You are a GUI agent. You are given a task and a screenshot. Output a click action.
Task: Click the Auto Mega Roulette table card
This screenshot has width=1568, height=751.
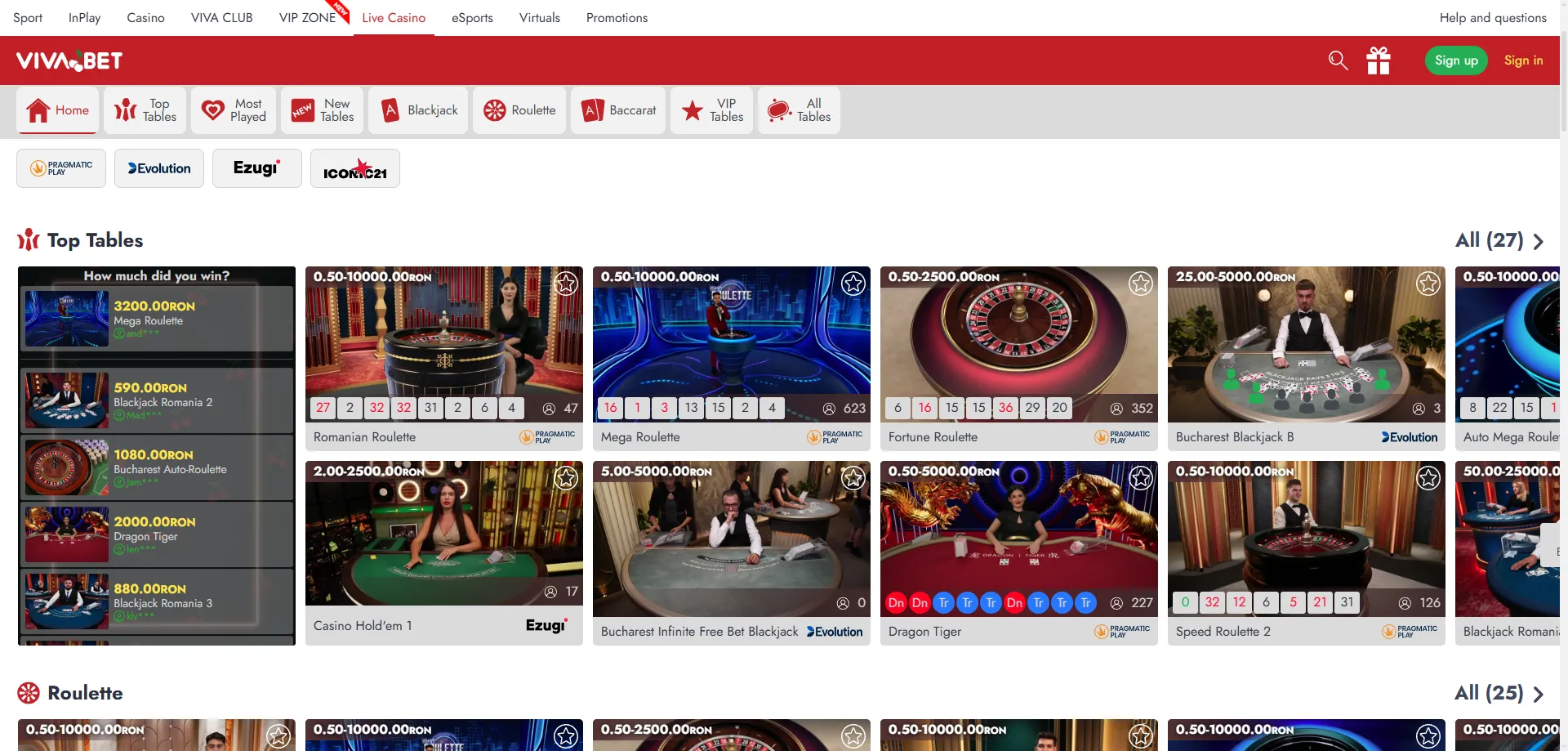pos(1508,358)
